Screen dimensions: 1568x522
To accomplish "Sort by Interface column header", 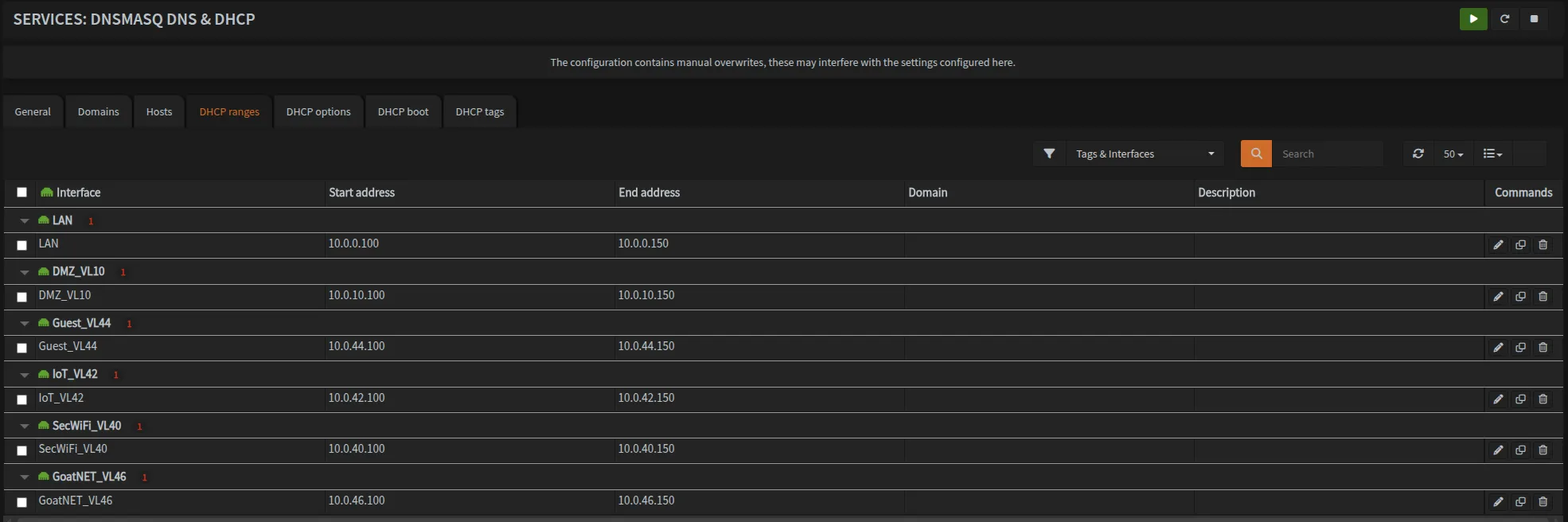I will point(78,193).
